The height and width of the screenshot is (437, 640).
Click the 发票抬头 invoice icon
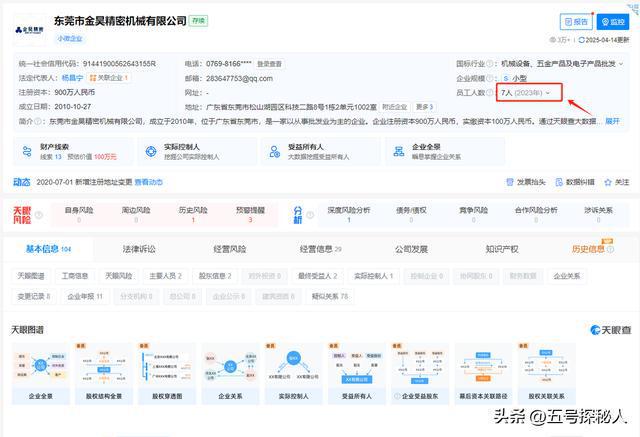pyautogui.click(x=509, y=182)
